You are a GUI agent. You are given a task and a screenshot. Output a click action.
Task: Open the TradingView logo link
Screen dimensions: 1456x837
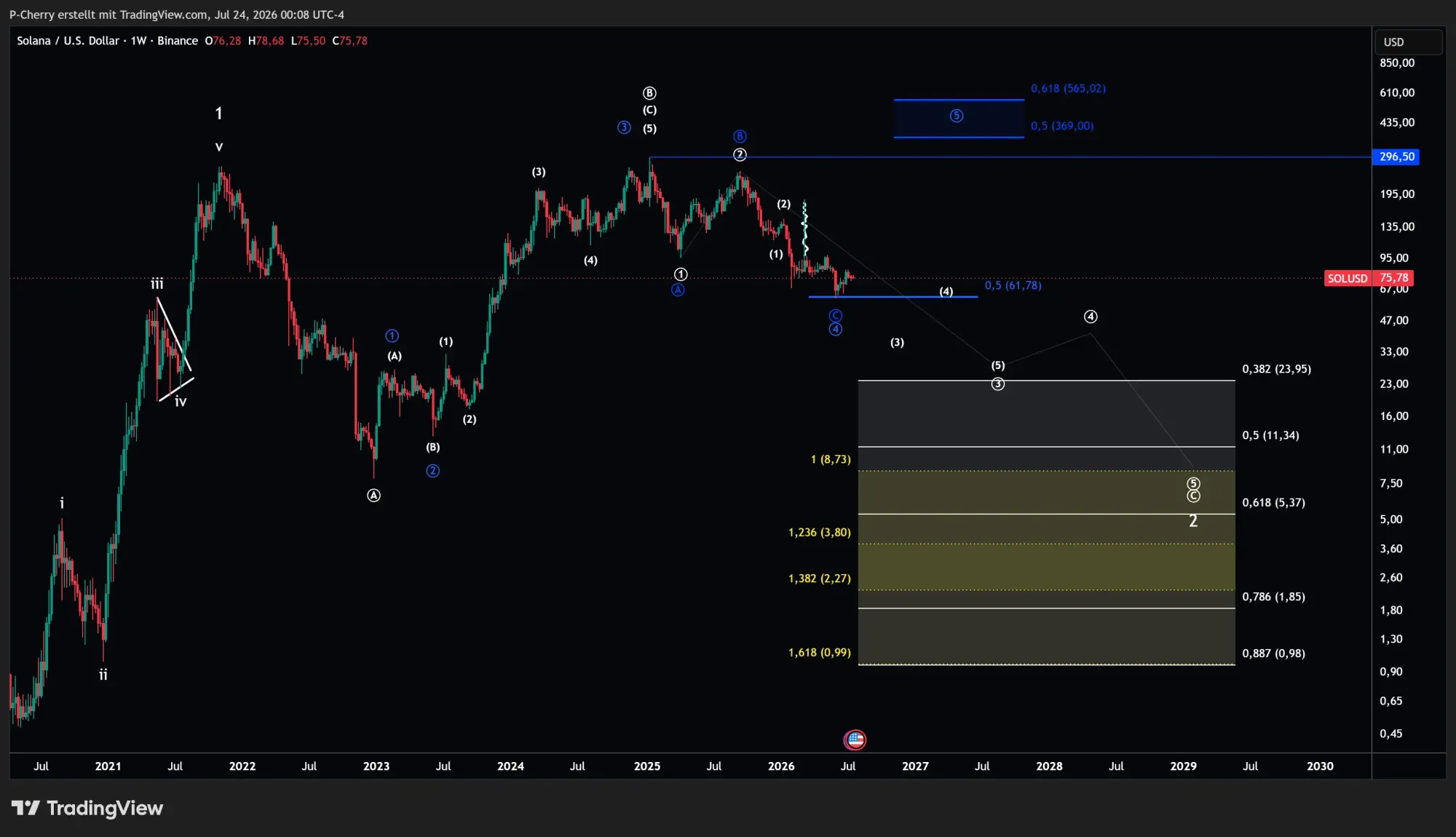[x=87, y=808]
